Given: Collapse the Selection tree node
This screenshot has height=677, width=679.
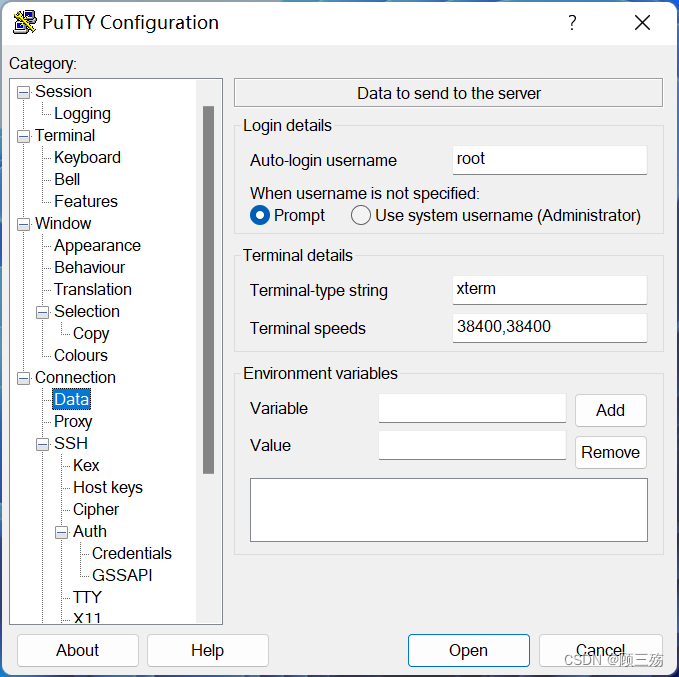Looking at the screenshot, I should [x=42, y=312].
